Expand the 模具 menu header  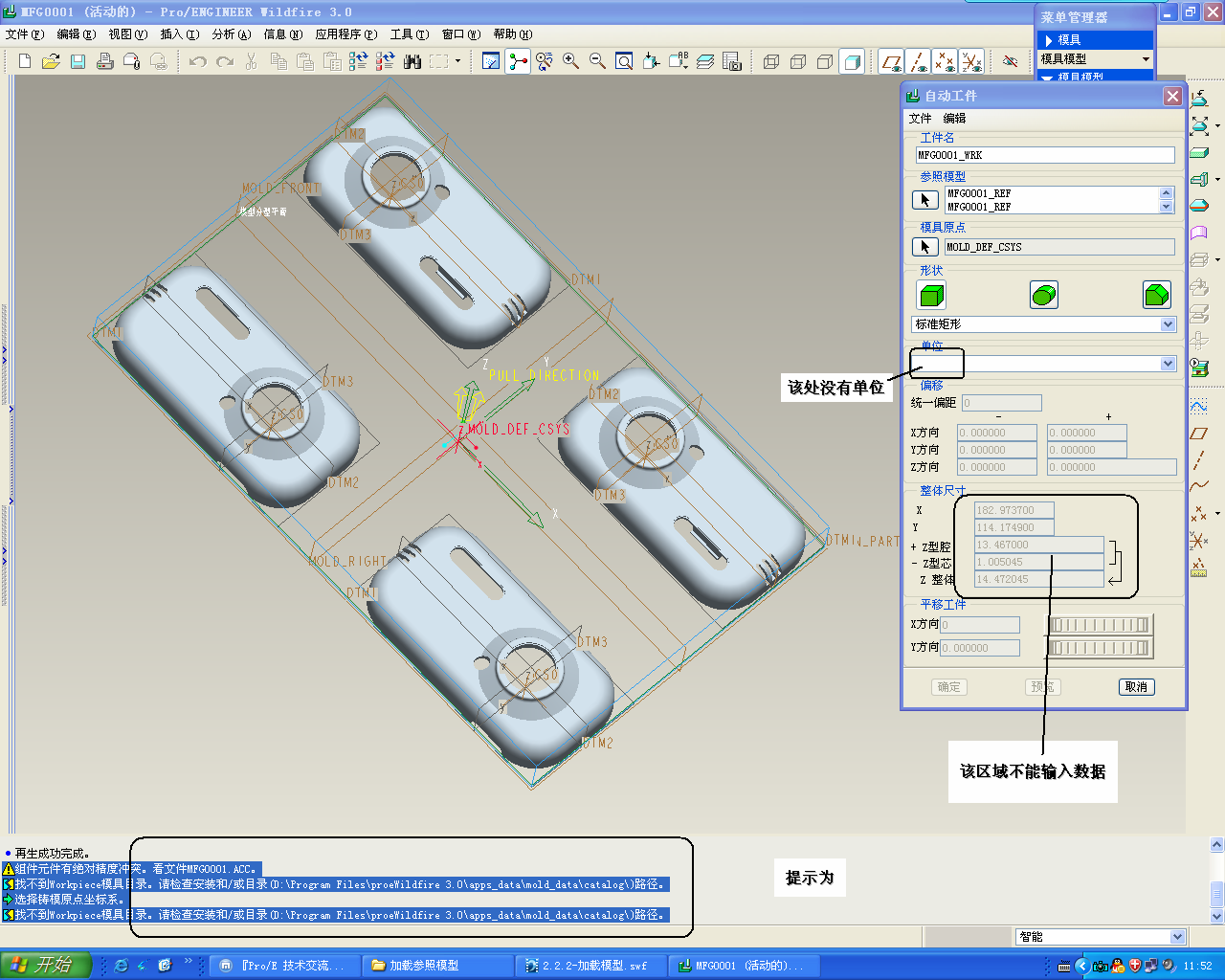click(x=1095, y=40)
